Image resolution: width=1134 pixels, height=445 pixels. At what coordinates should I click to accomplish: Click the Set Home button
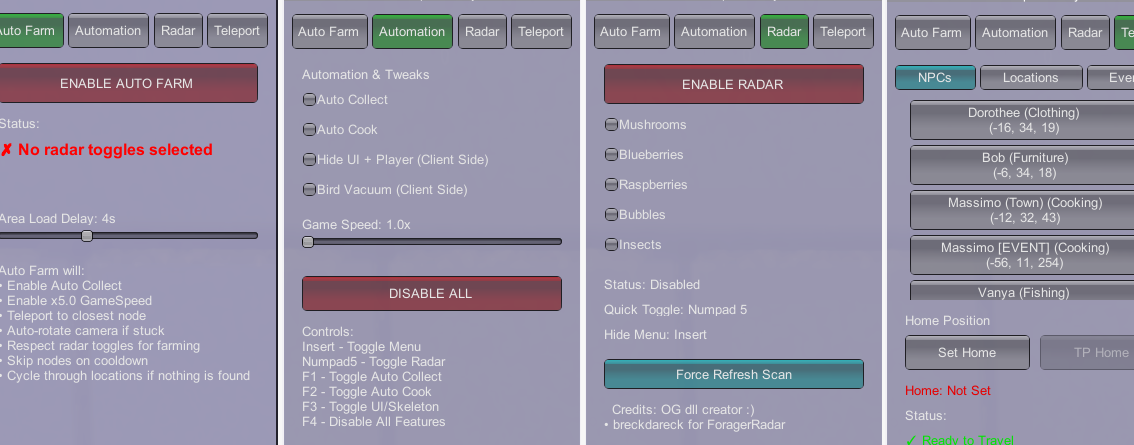tap(967, 352)
